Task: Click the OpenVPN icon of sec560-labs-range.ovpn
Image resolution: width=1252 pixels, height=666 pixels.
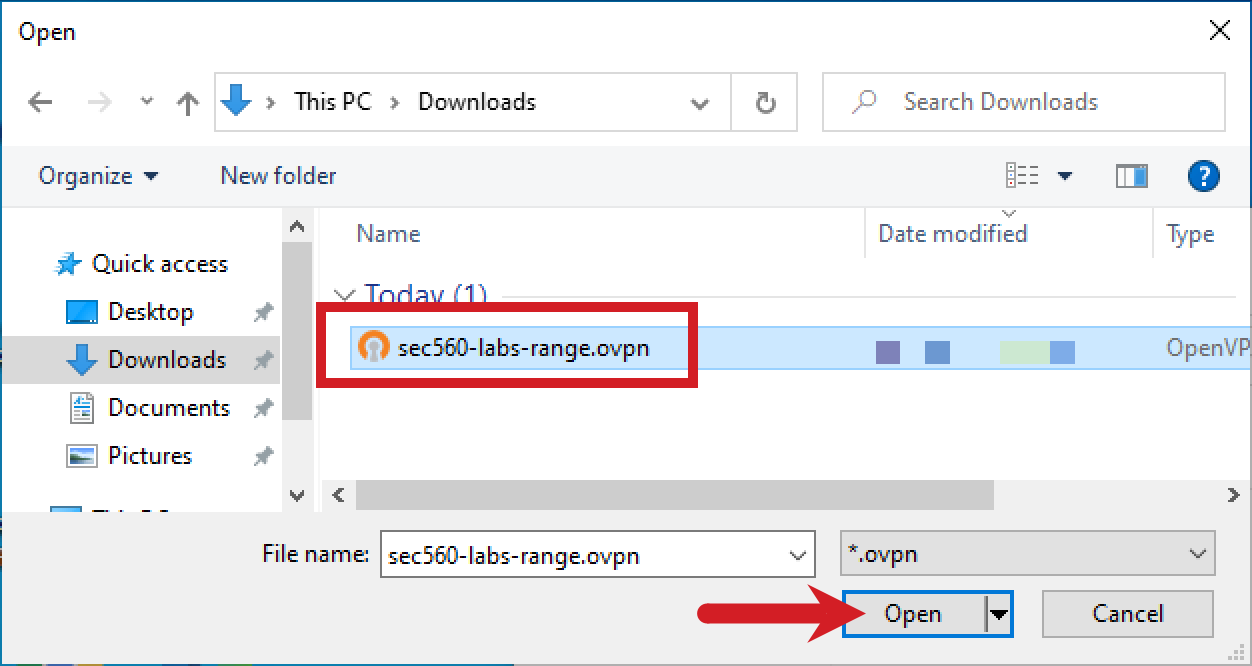Action: (x=373, y=348)
